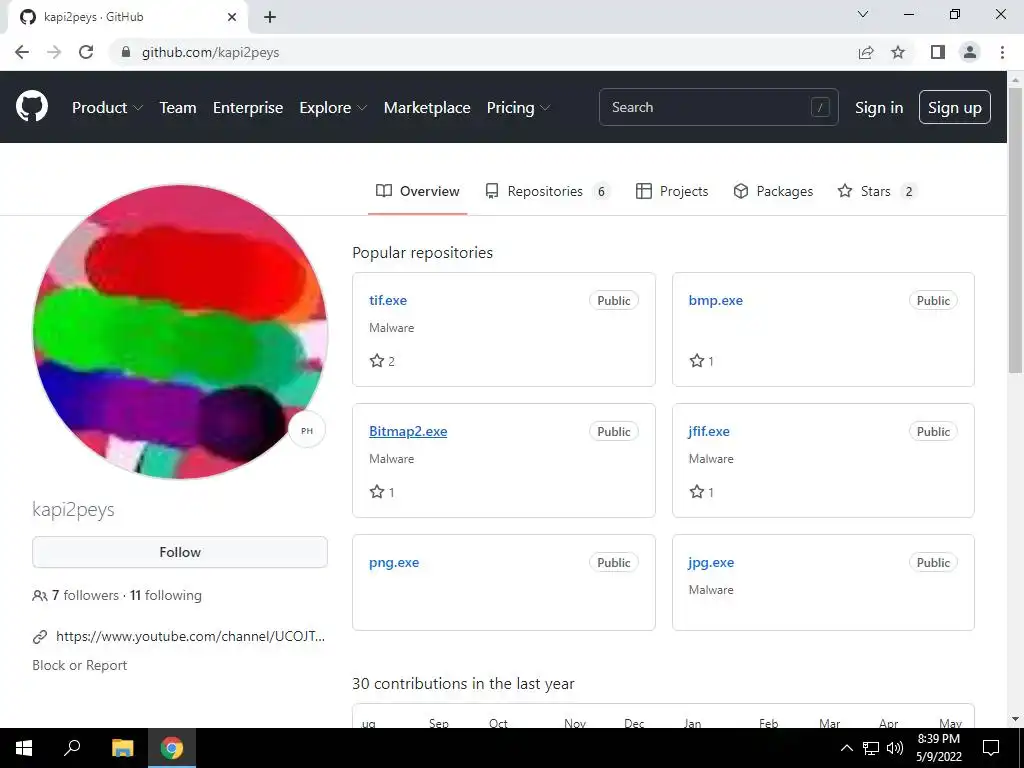Open Chrome three-dot menu
This screenshot has height=768, width=1024.
[1002, 52]
